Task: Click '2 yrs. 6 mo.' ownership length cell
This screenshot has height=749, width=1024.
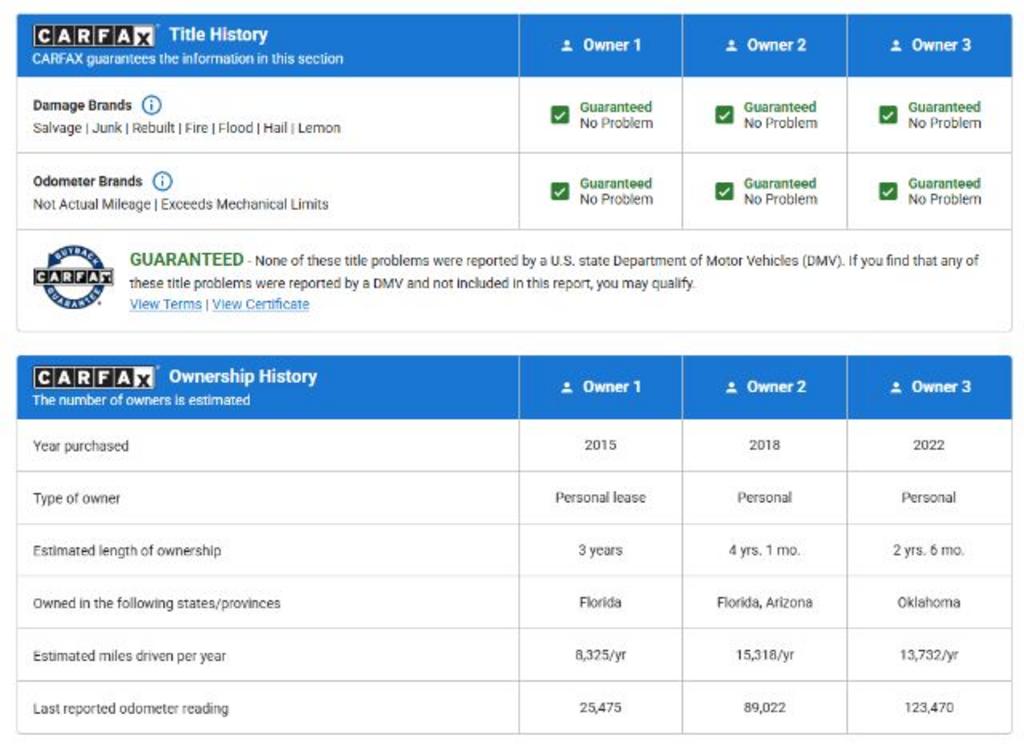Action: pos(929,550)
